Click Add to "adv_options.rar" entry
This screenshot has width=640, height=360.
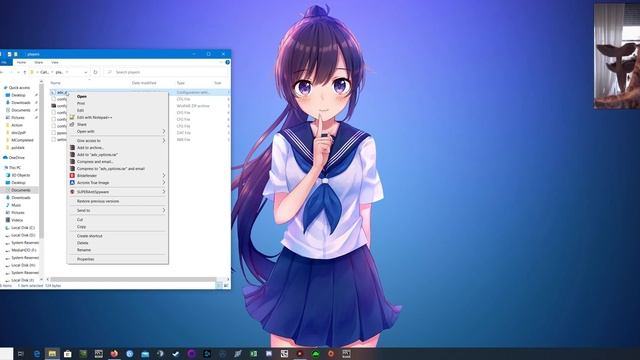click(118, 155)
